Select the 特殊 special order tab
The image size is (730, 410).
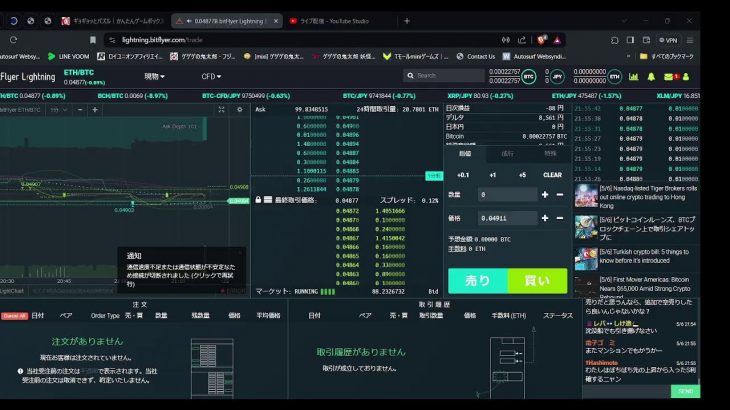[550, 154]
